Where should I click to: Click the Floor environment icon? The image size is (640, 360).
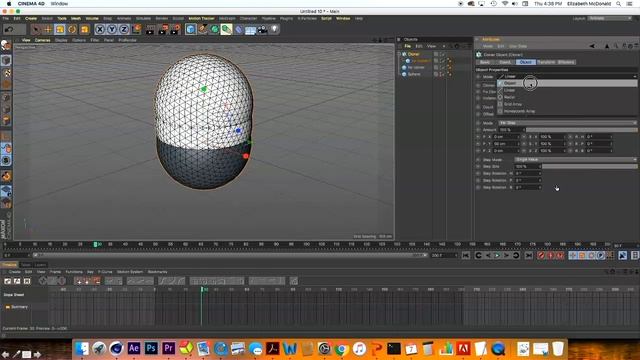coord(251,30)
